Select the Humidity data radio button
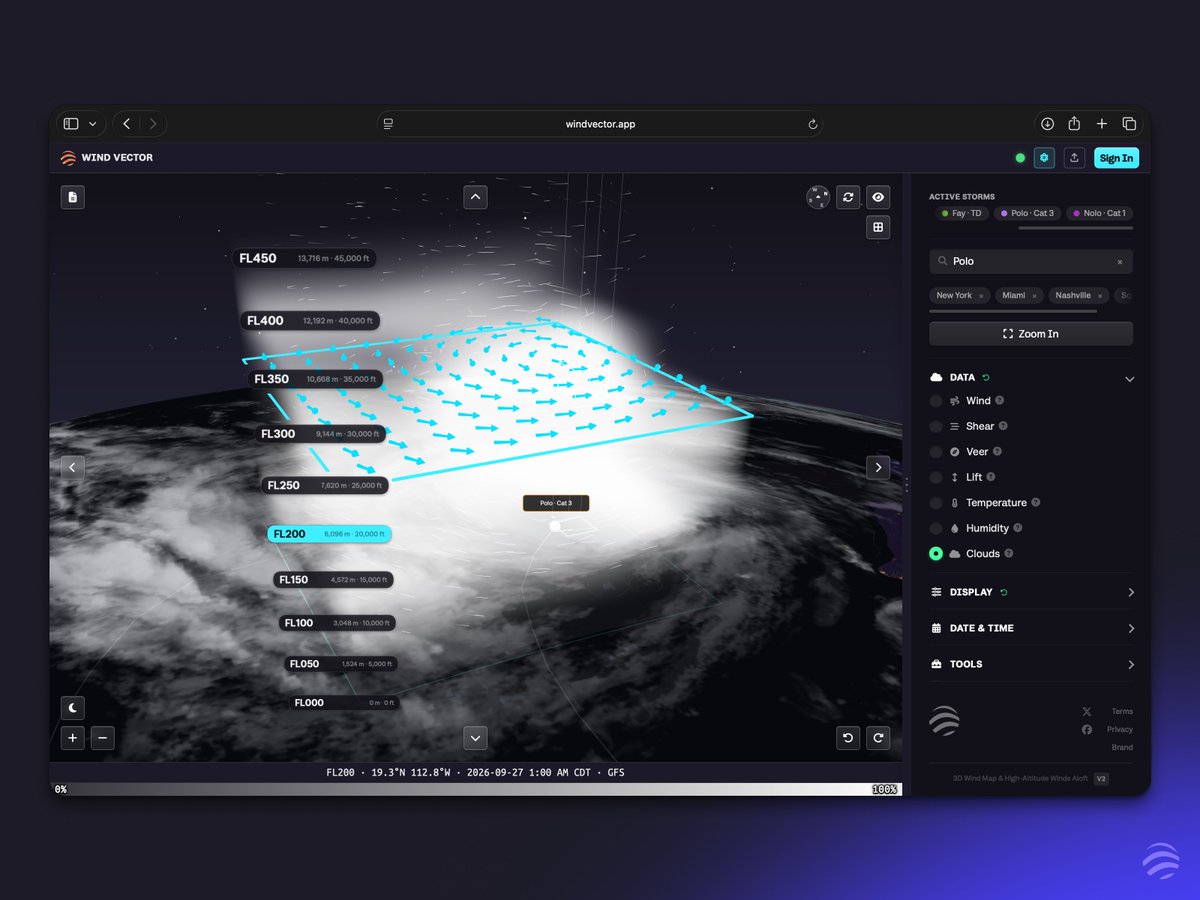 936,528
